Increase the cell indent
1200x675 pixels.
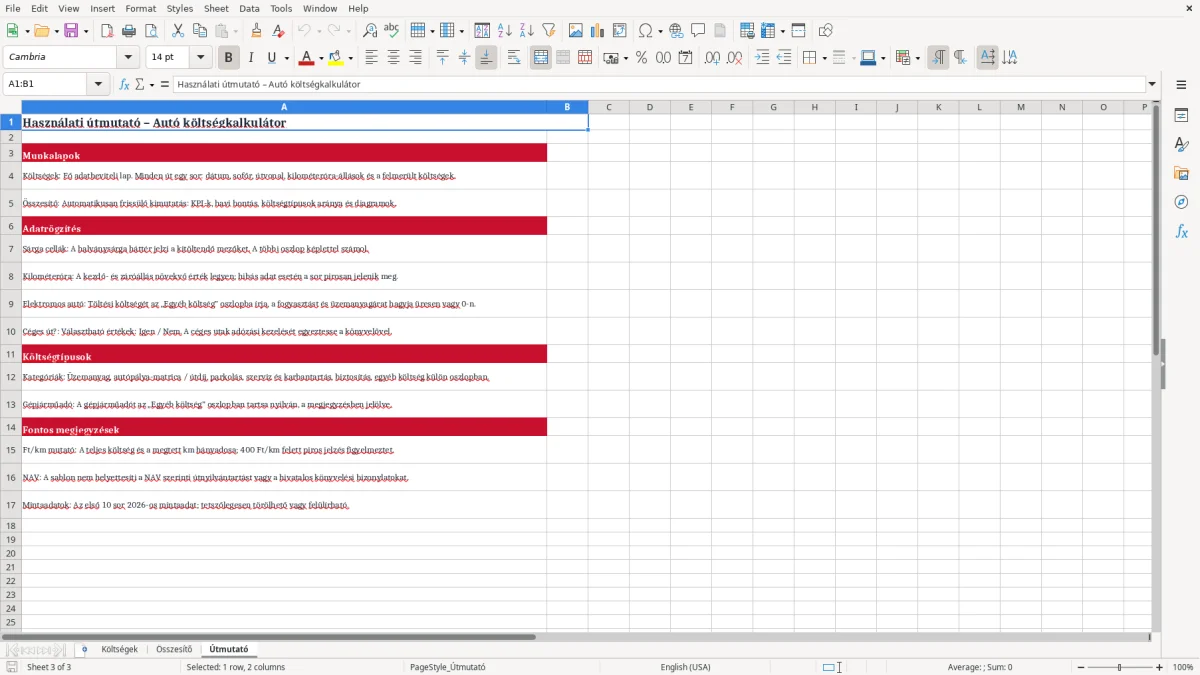pyautogui.click(x=762, y=58)
